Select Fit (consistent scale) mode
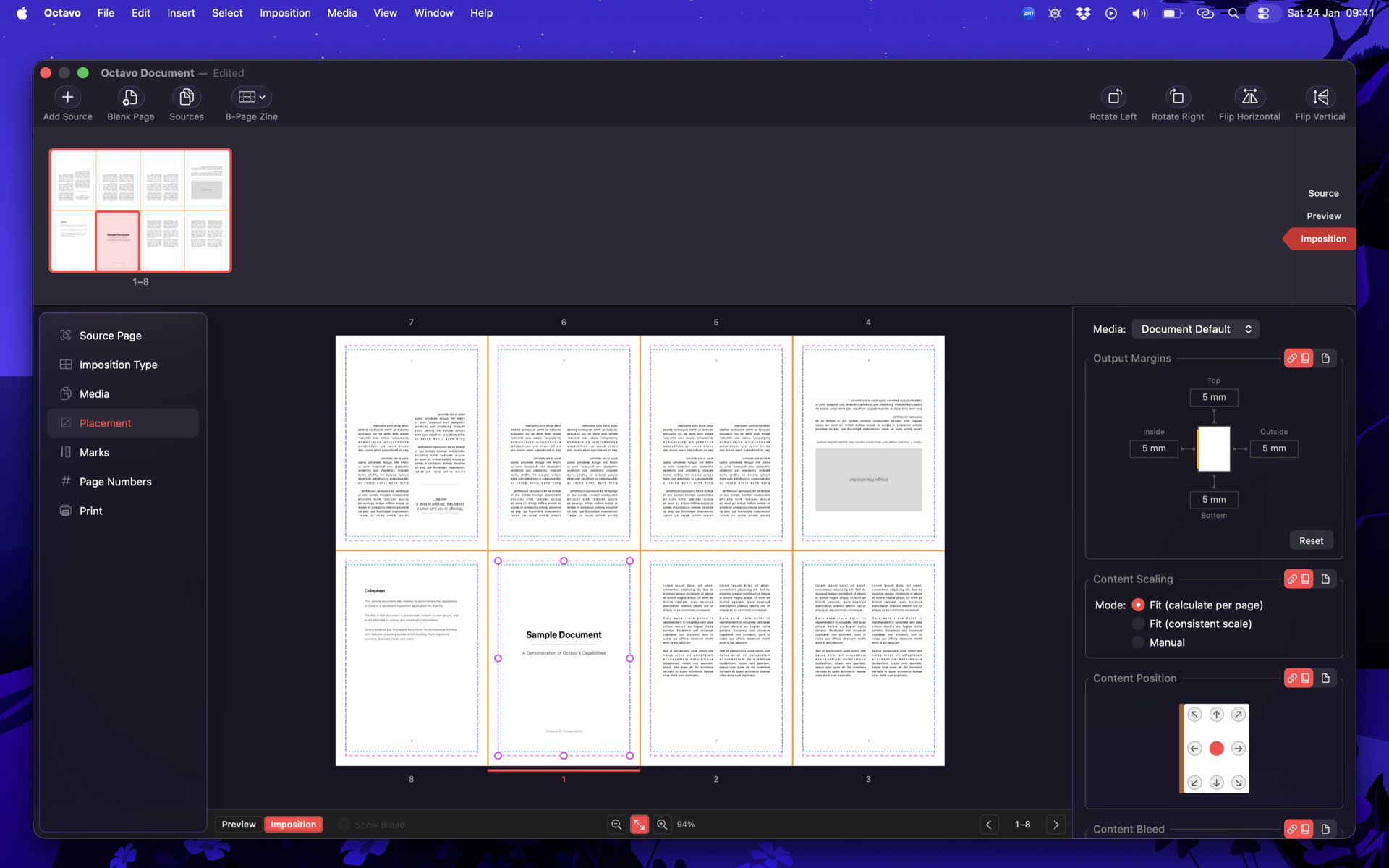Screen dimensions: 1389x868 (x=1139, y=624)
